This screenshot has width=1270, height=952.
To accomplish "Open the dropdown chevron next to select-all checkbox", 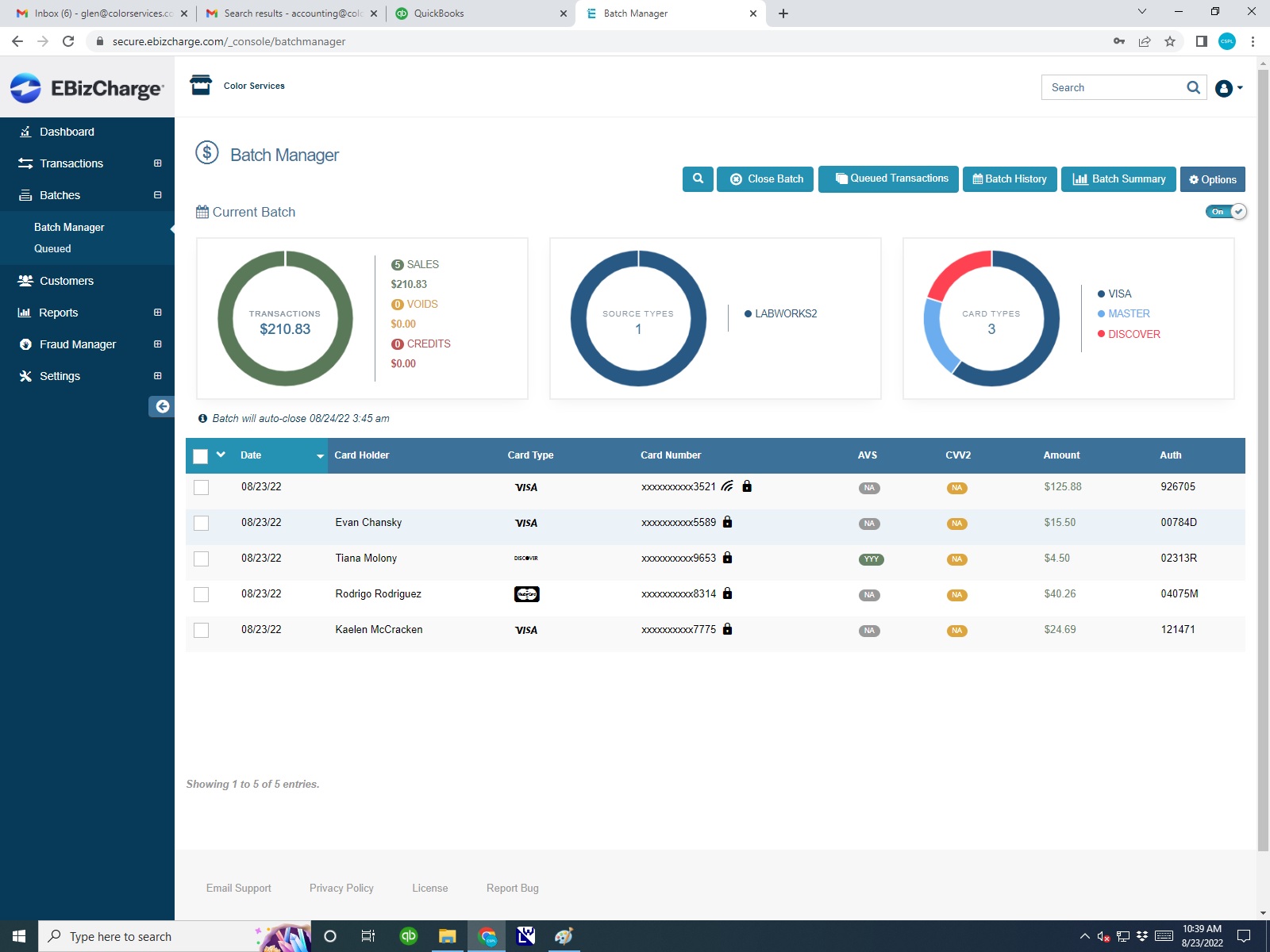I will [221, 455].
